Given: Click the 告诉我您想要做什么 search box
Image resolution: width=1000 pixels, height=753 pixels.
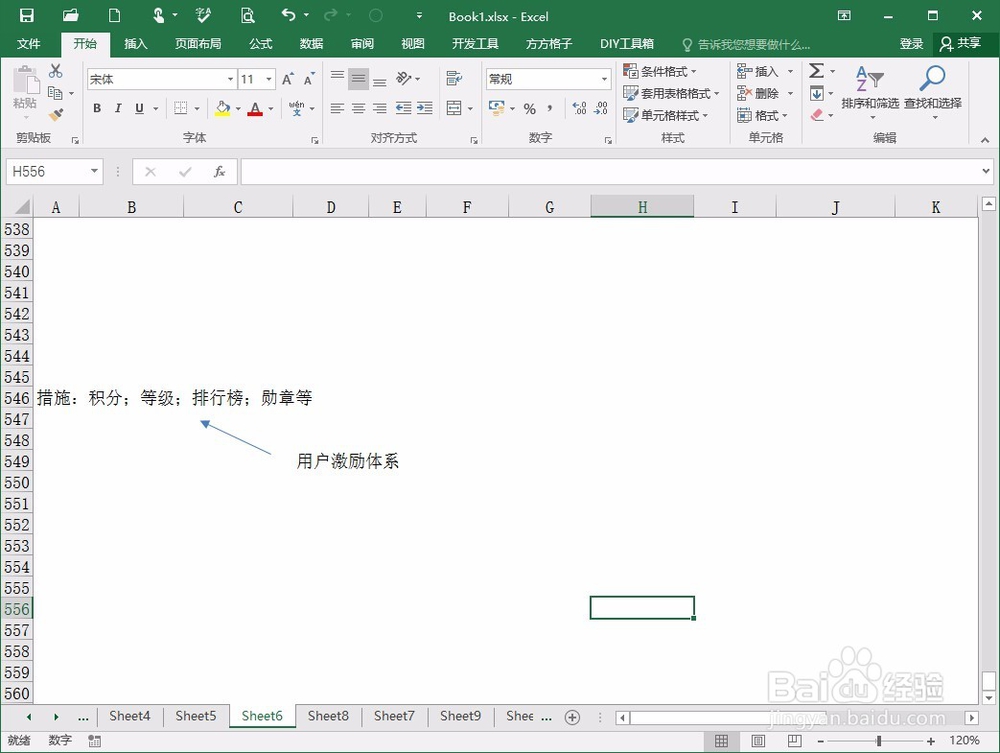Looking at the screenshot, I should pyautogui.click(x=746, y=44).
